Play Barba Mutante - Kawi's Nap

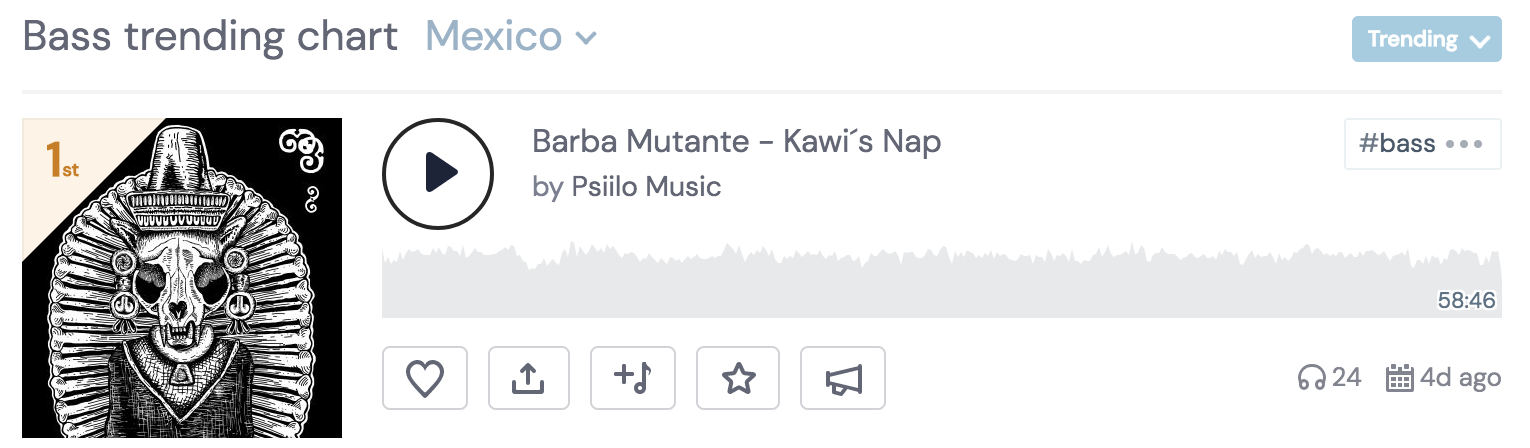pyautogui.click(x=438, y=173)
